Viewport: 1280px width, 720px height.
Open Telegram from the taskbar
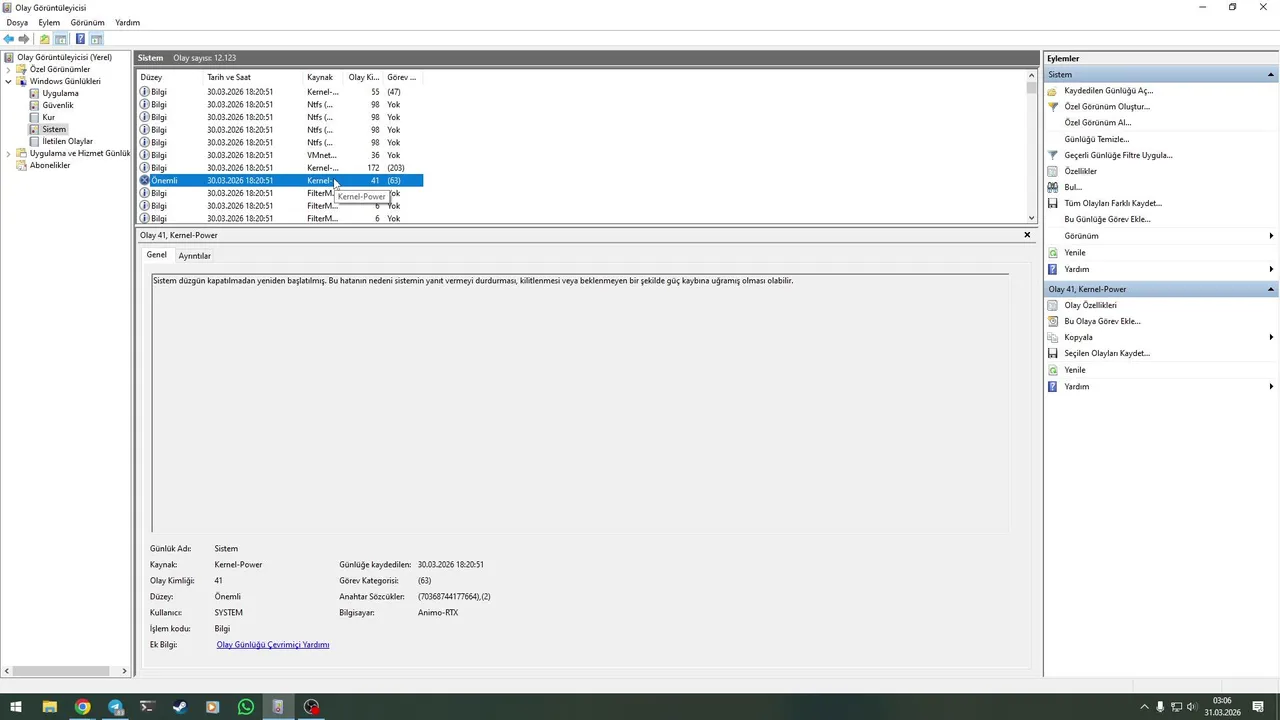(115, 707)
